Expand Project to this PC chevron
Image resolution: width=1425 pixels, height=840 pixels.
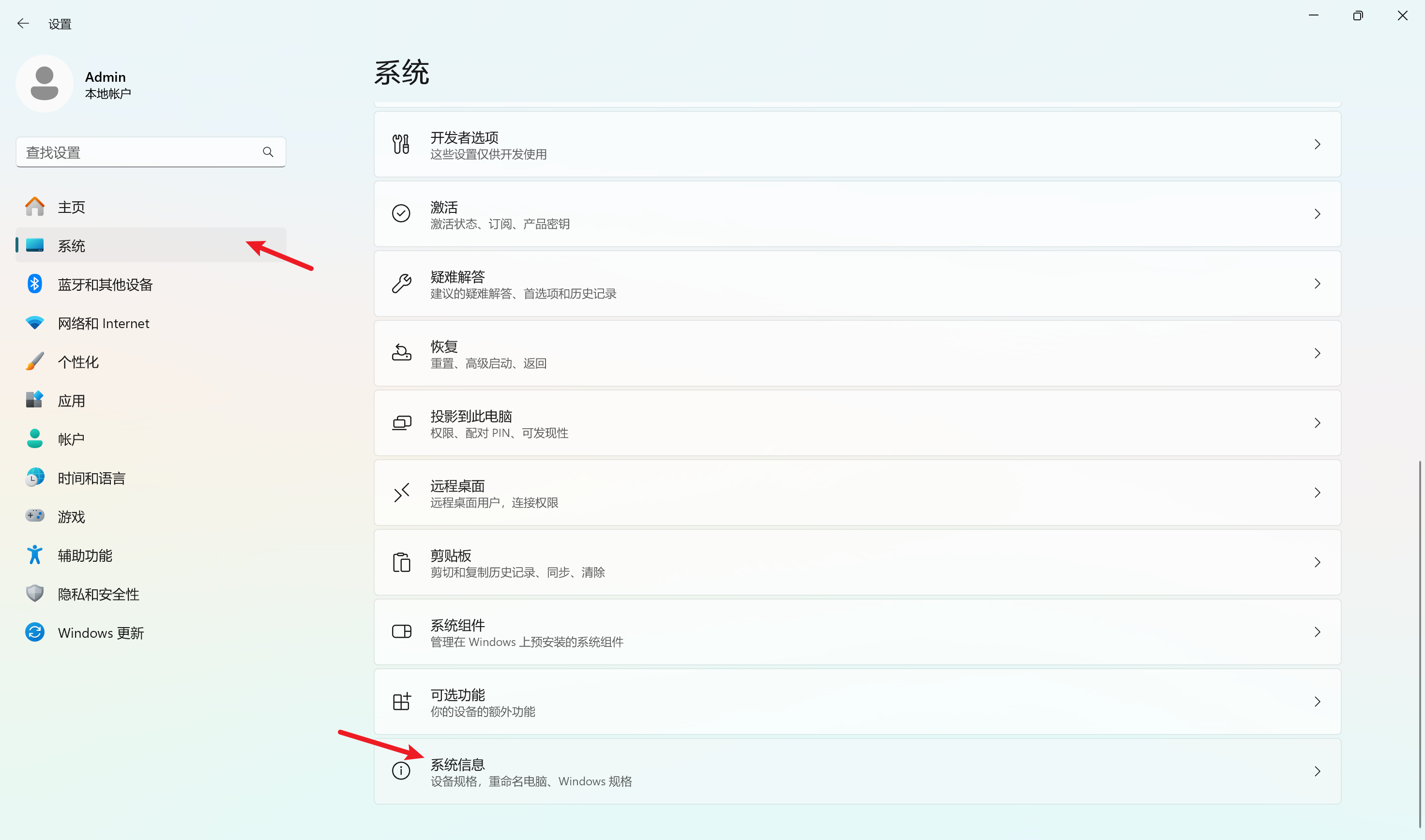tap(1317, 423)
